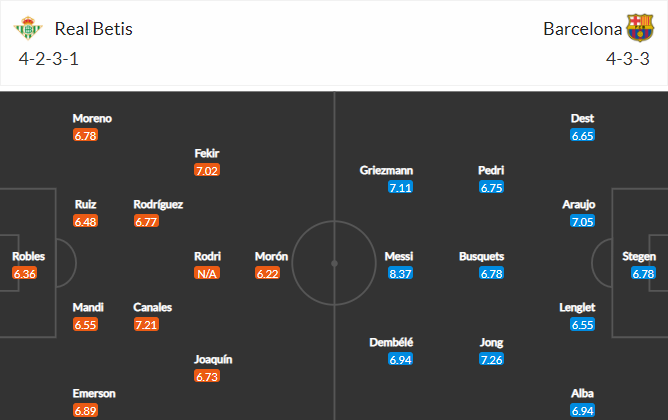The width and height of the screenshot is (668, 420).
Task: Open goalkeeper Stegen's profile
Action: point(639,256)
